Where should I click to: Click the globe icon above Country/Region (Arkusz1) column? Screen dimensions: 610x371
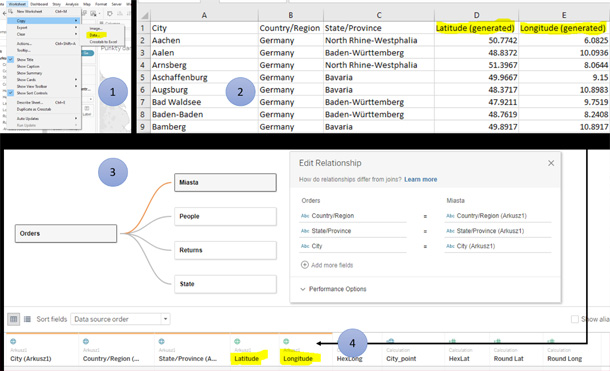click(86, 341)
